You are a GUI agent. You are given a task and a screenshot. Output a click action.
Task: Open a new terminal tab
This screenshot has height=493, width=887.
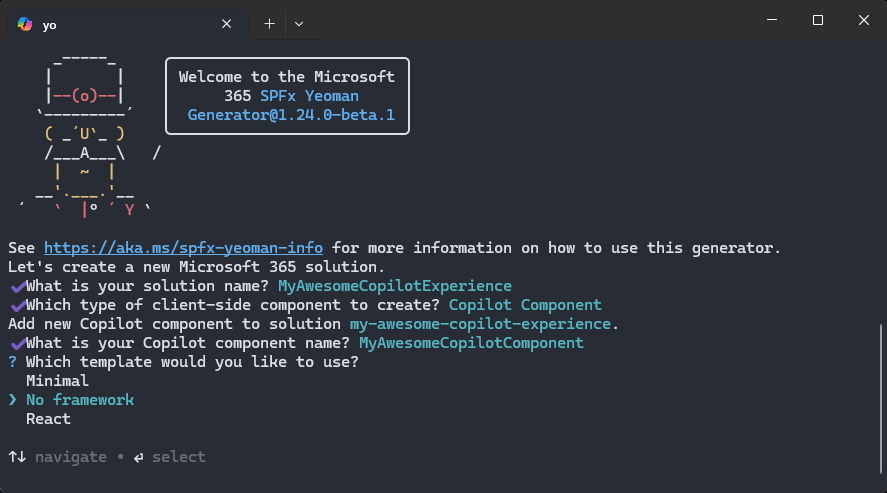point(269,24)
